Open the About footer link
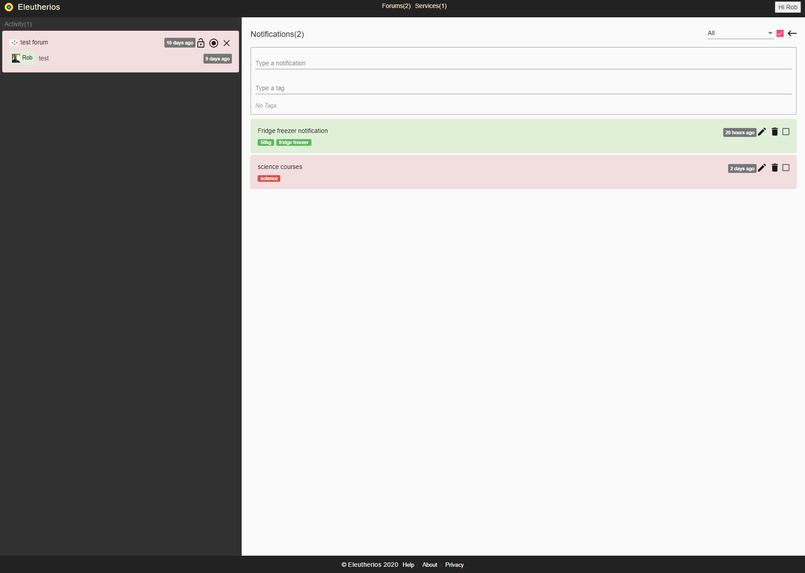 pyautogui.click(x=430, y=565)
